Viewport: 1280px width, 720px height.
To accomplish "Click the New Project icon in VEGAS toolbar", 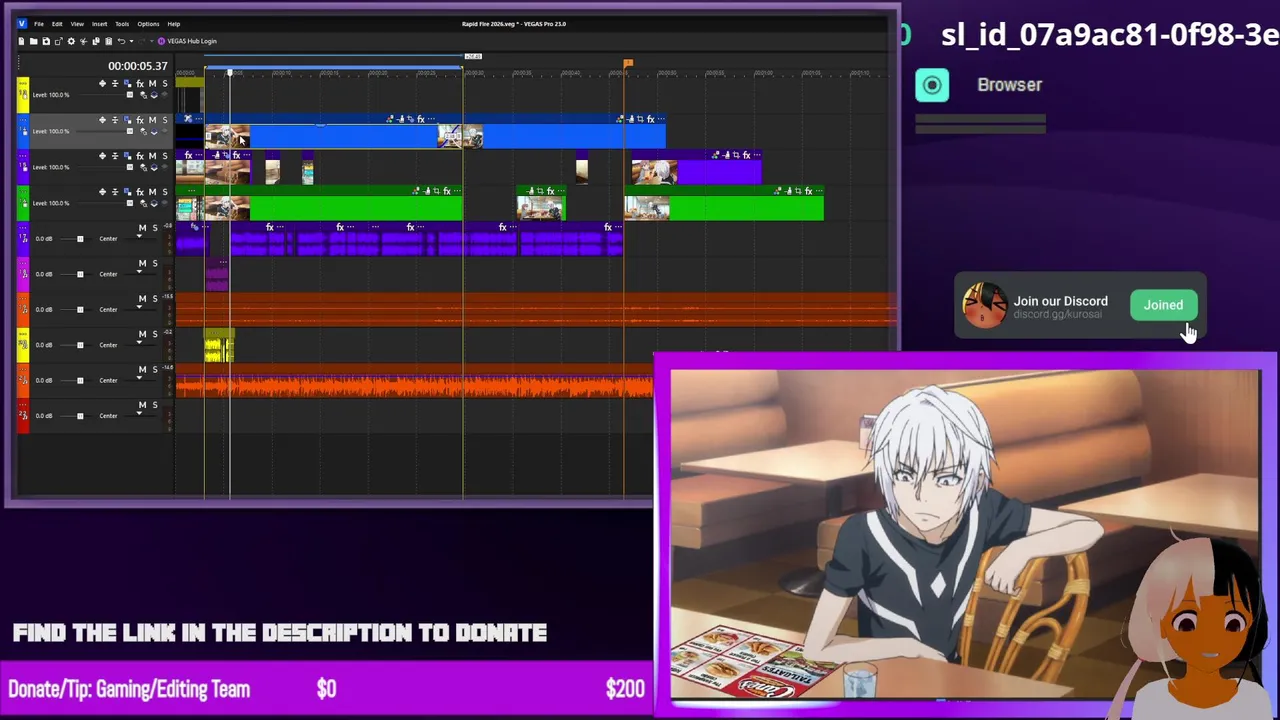I will click(21, 41).
